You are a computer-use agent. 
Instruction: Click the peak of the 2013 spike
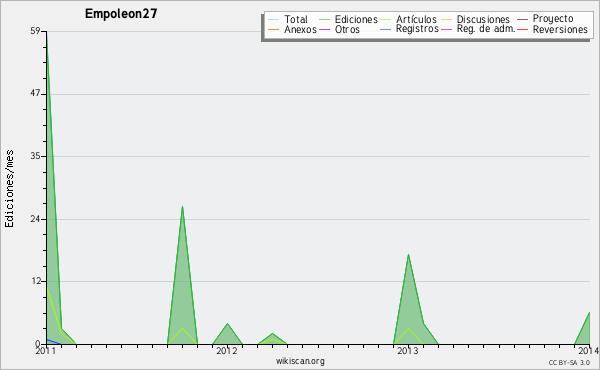pos(408,255)
